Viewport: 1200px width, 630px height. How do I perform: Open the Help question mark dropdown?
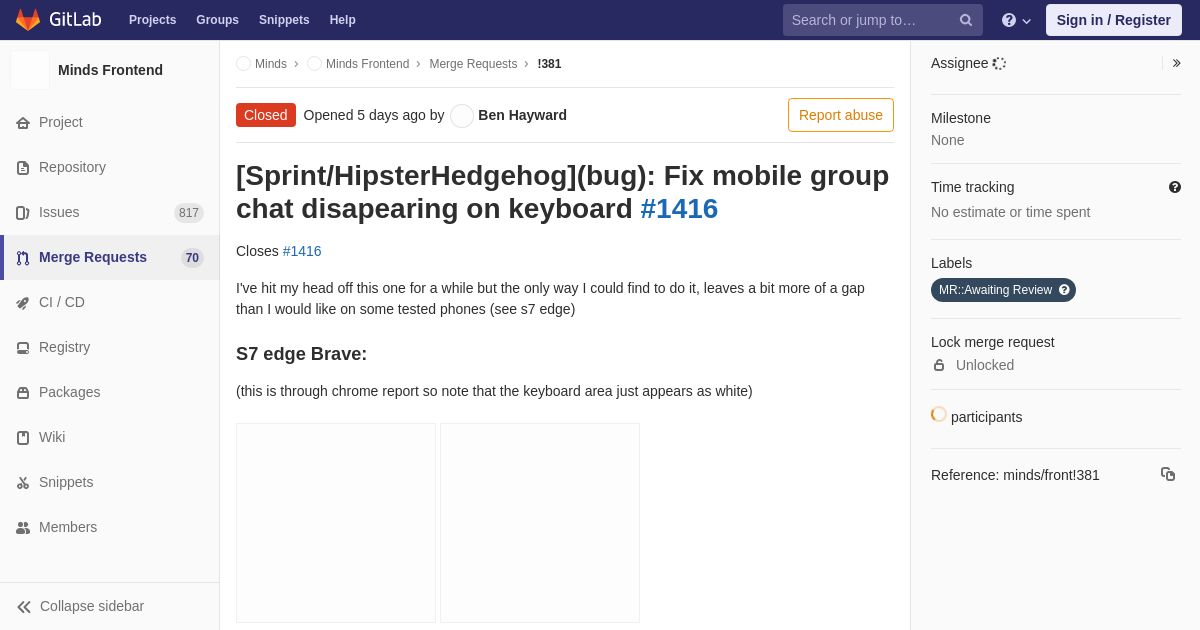(x=1016, y=20)
